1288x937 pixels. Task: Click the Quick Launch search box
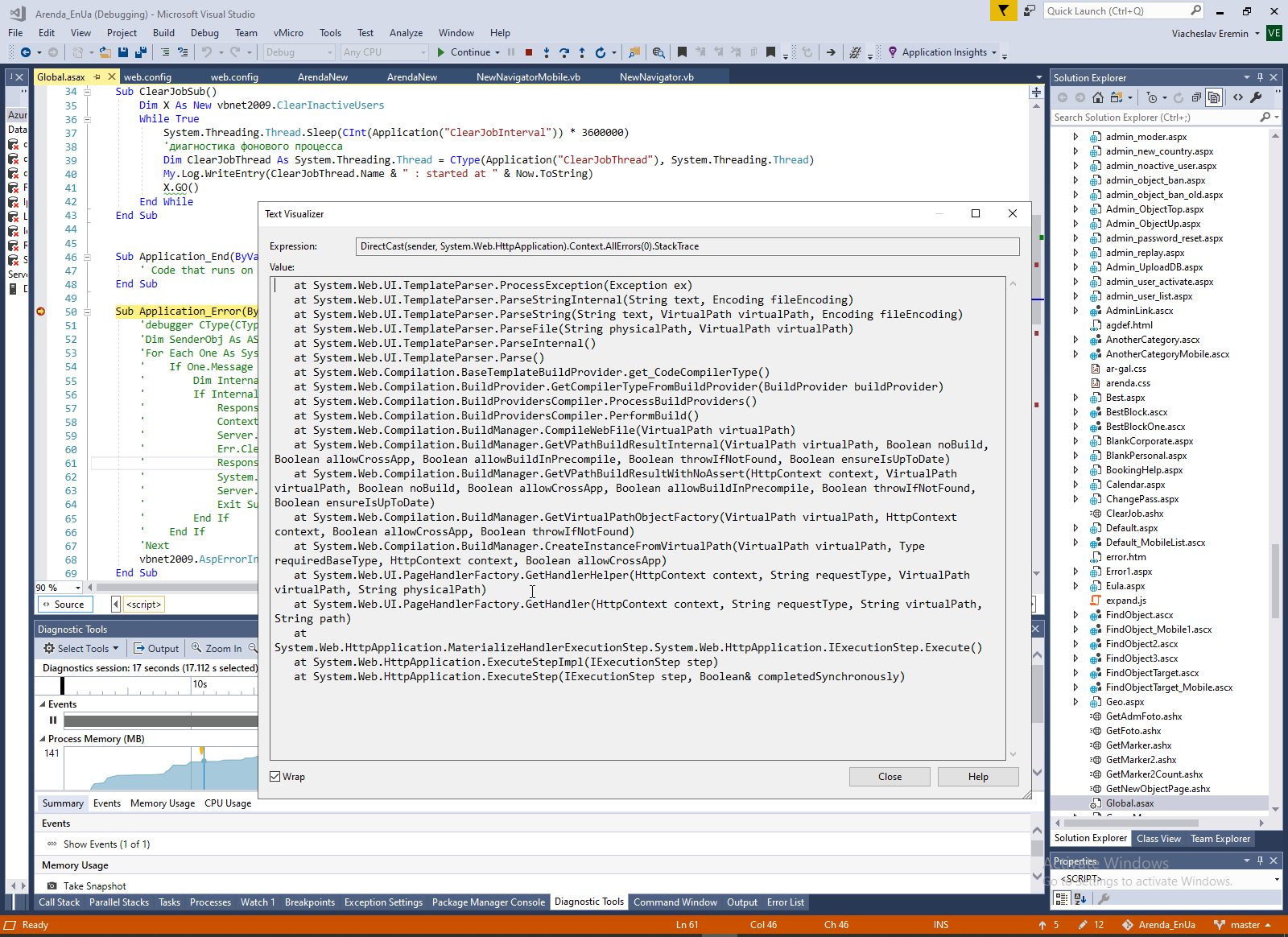point(1124,11)
